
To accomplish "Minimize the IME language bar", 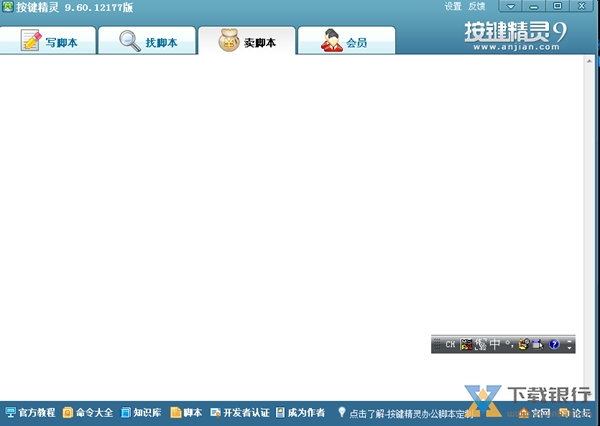I will (x=569, y=340).
